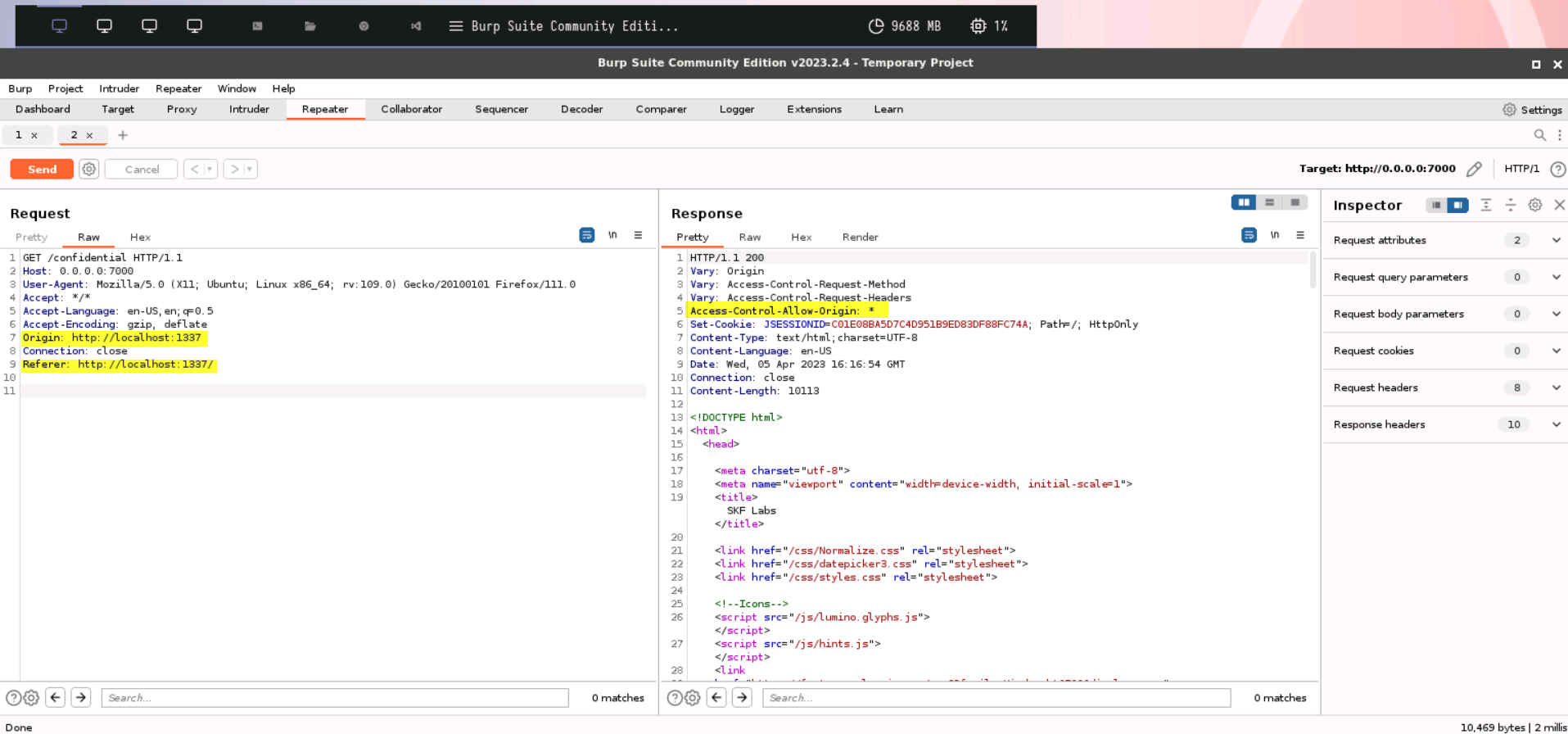Open the Window menu
1568x734 pixels.
(237, 88)
